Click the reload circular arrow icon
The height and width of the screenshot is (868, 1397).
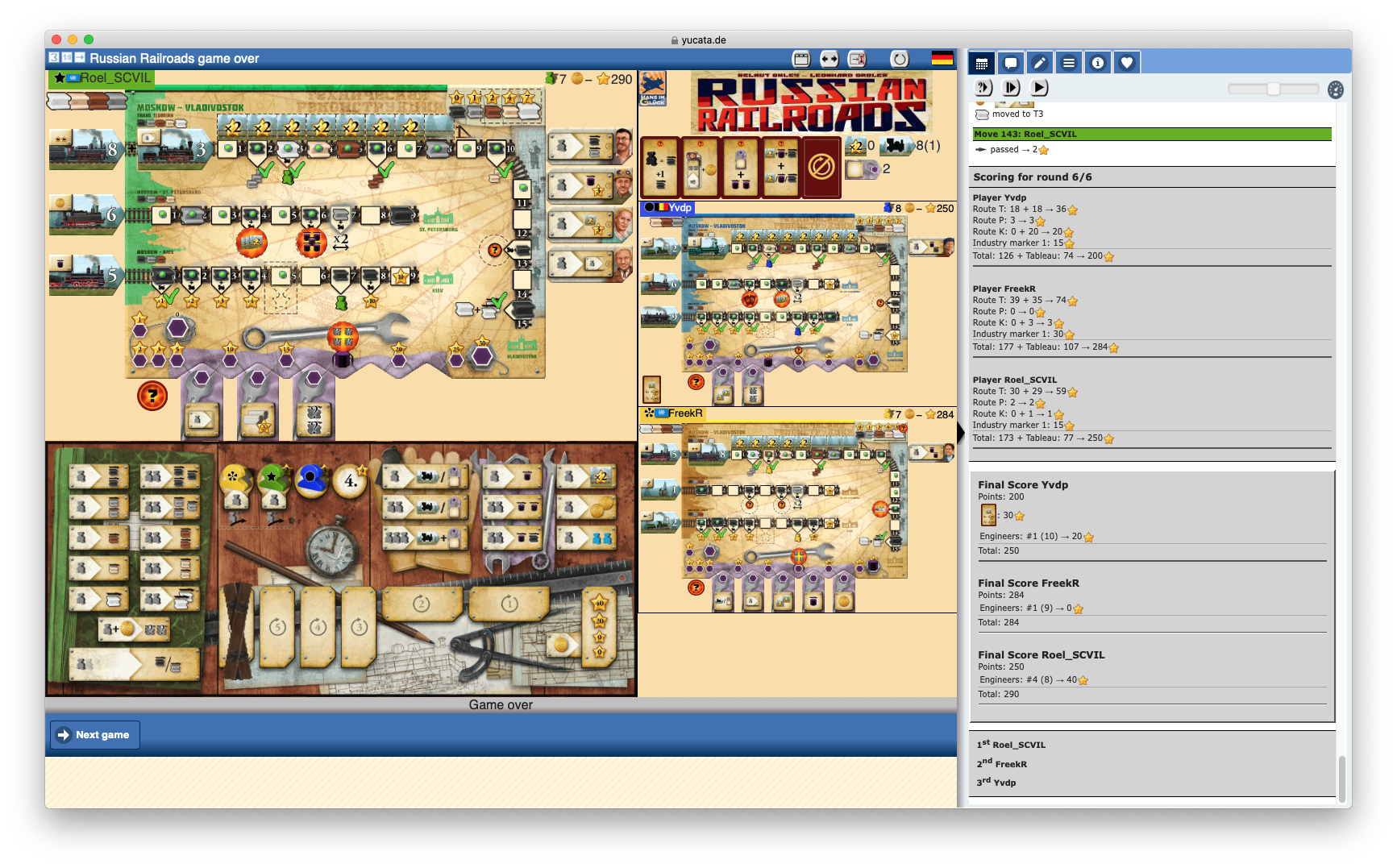[x=899, y=58]
